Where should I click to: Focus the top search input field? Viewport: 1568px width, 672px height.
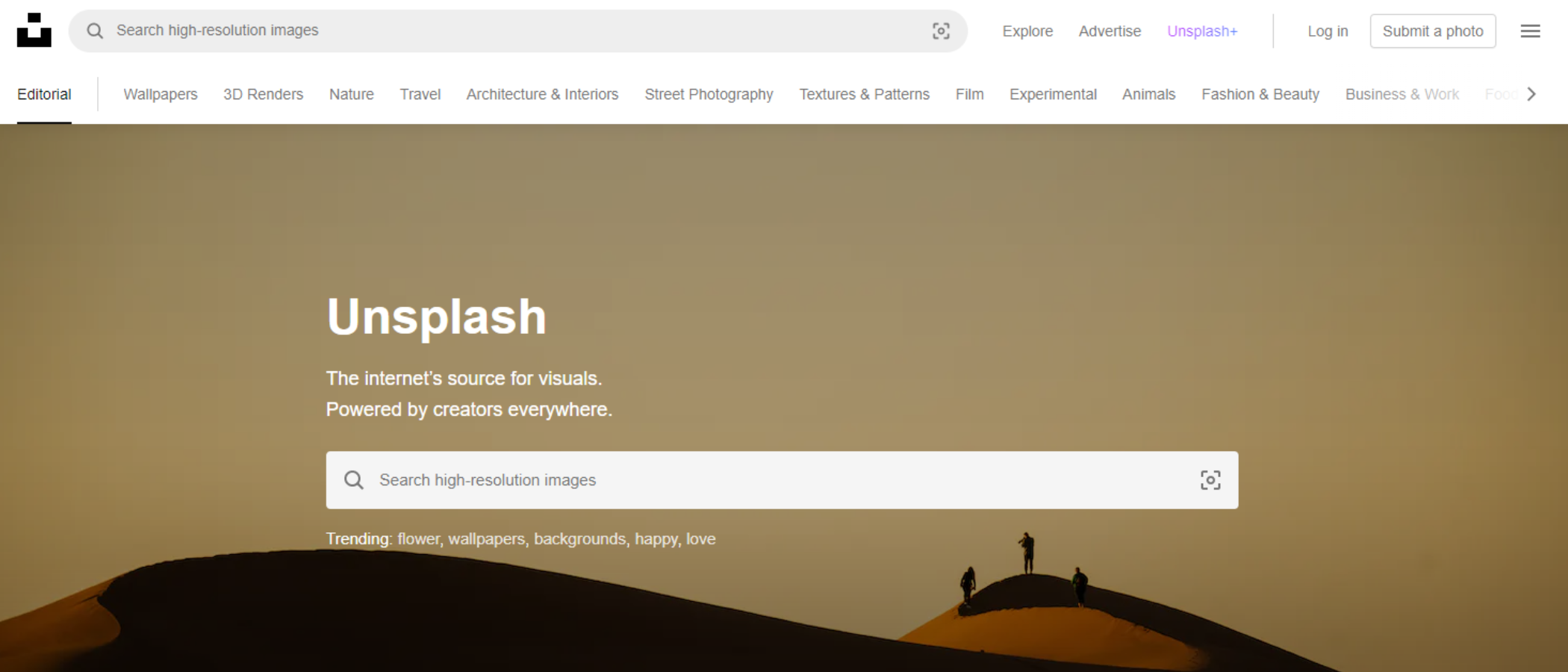pos(518,31)
